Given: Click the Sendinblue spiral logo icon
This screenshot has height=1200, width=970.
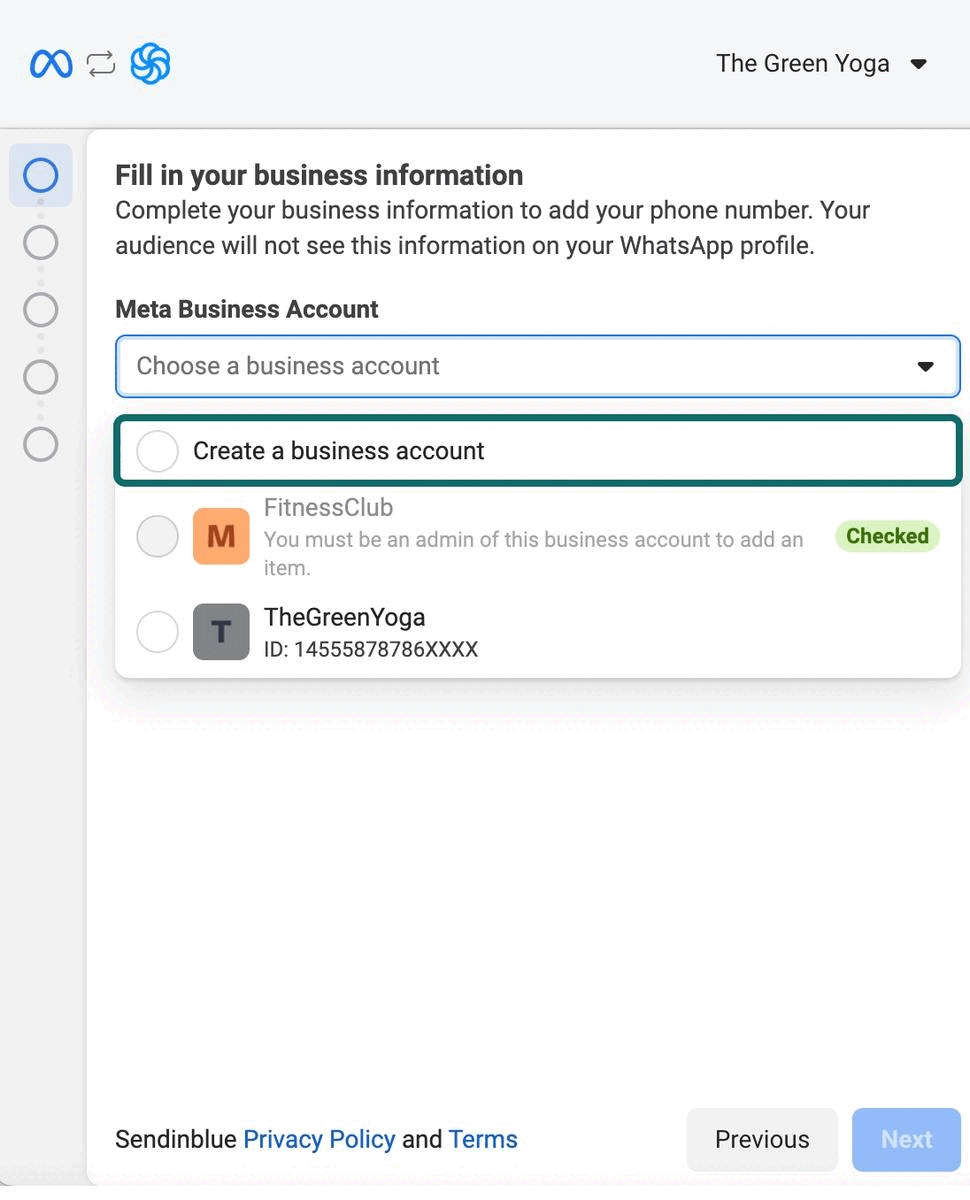Looking at the screenshot, I should point(150,64).
